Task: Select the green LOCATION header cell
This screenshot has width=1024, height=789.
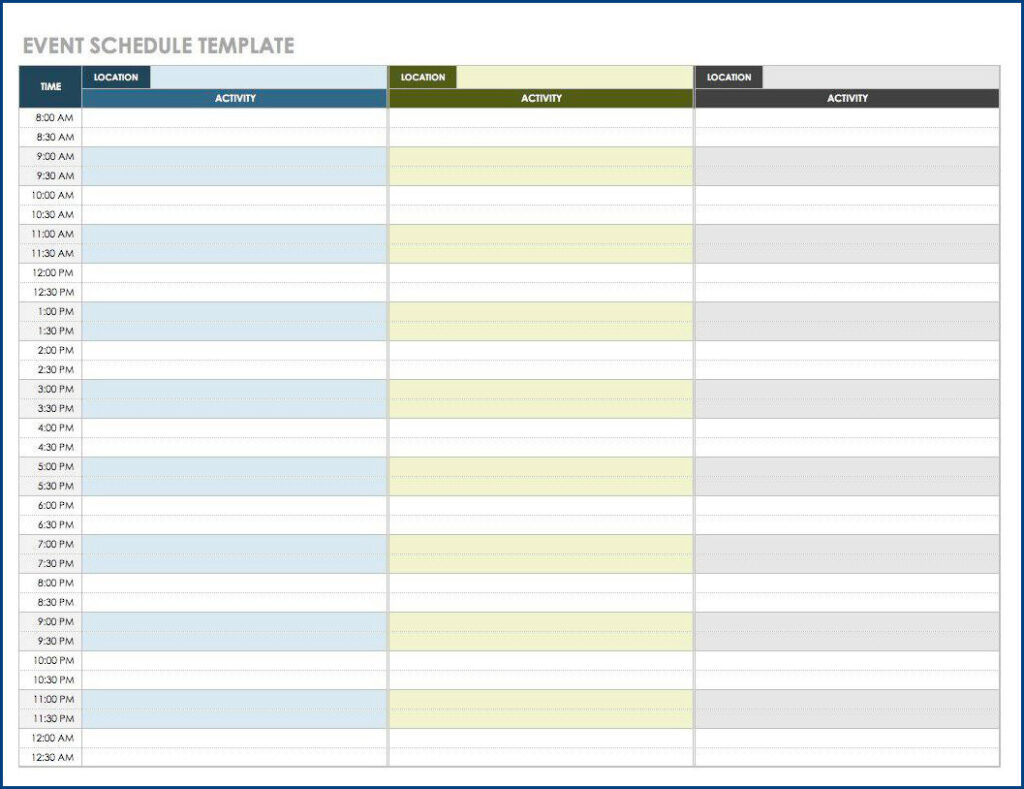Action: pos(423,77)
